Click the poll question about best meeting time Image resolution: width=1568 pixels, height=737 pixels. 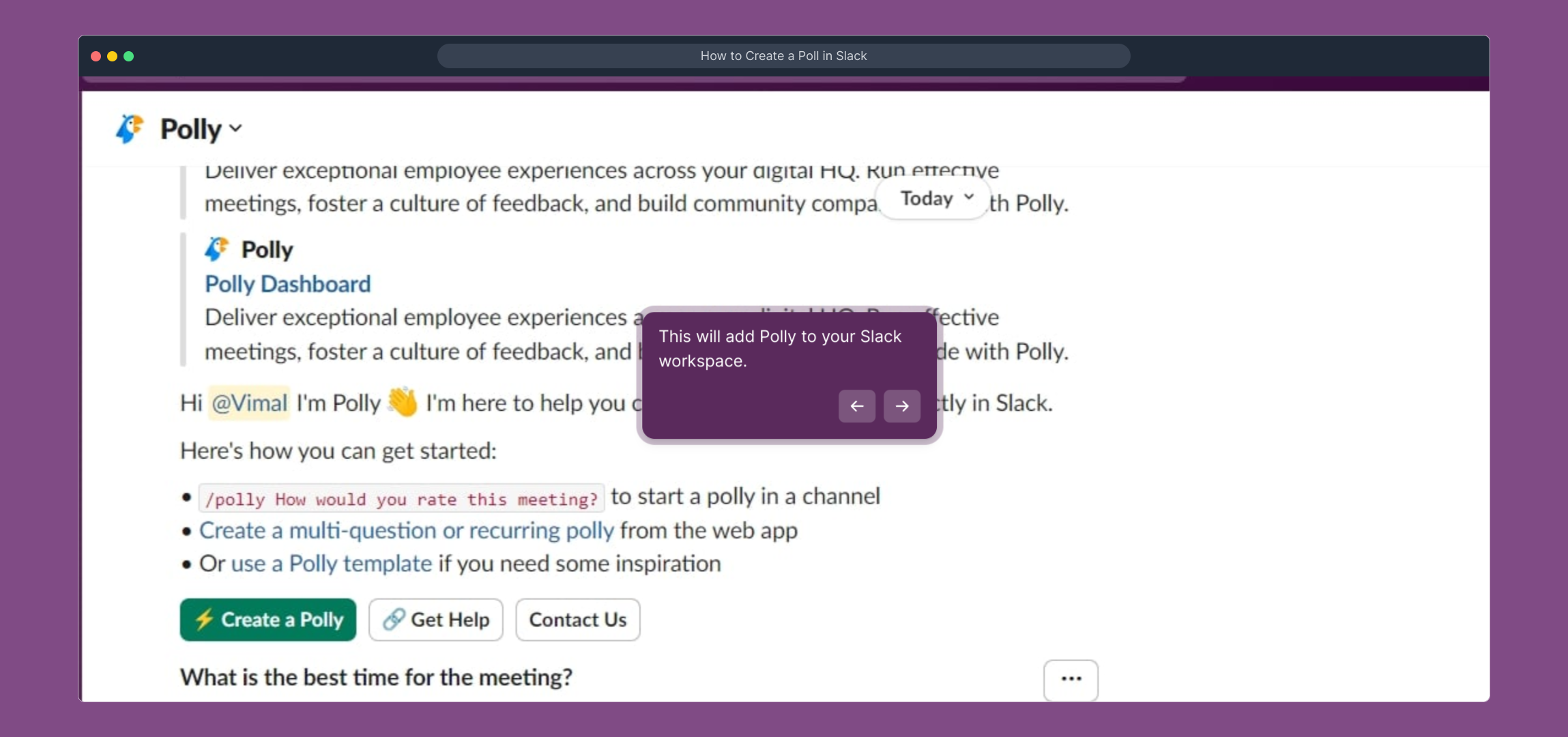[376, 677]
